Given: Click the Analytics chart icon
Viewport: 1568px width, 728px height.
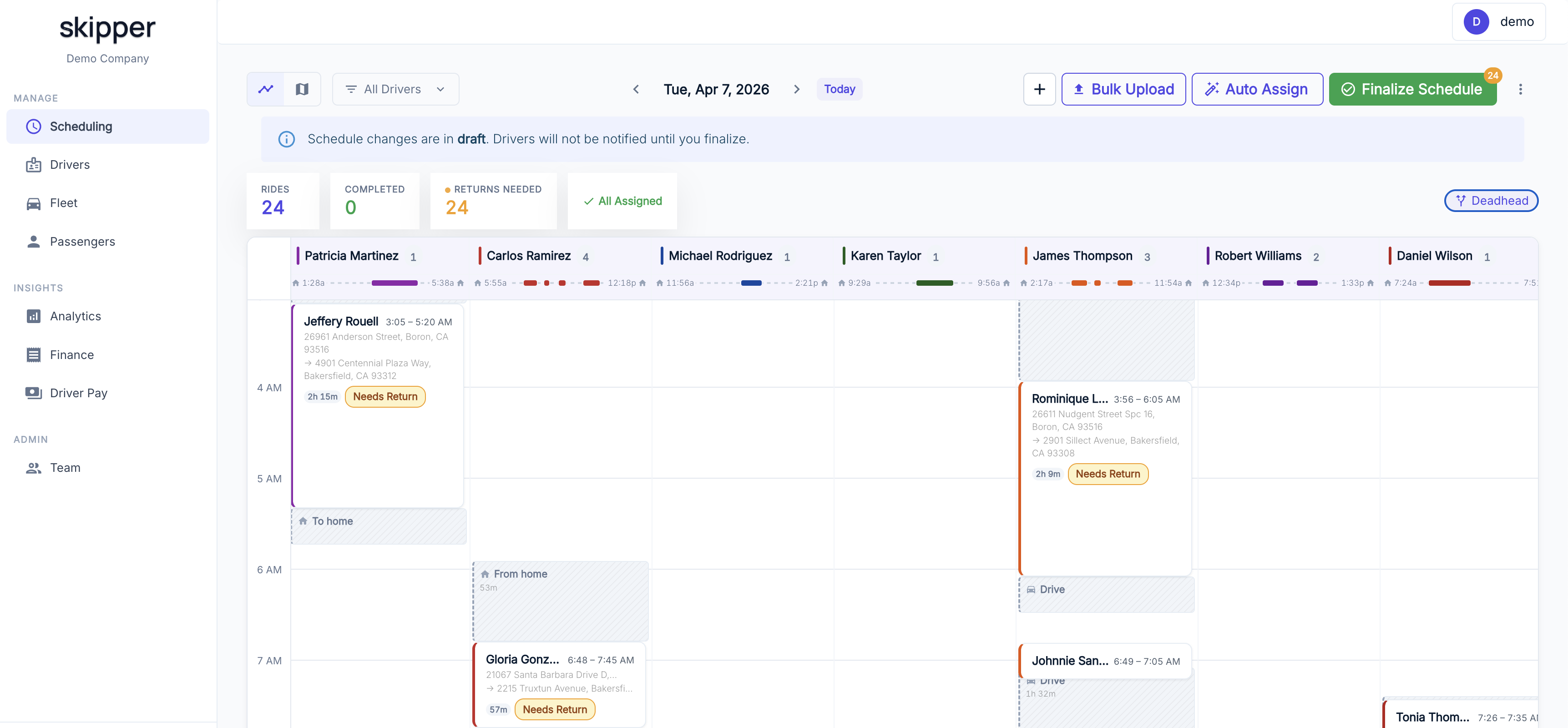Looking at the screenshot, I should point(34,317).
